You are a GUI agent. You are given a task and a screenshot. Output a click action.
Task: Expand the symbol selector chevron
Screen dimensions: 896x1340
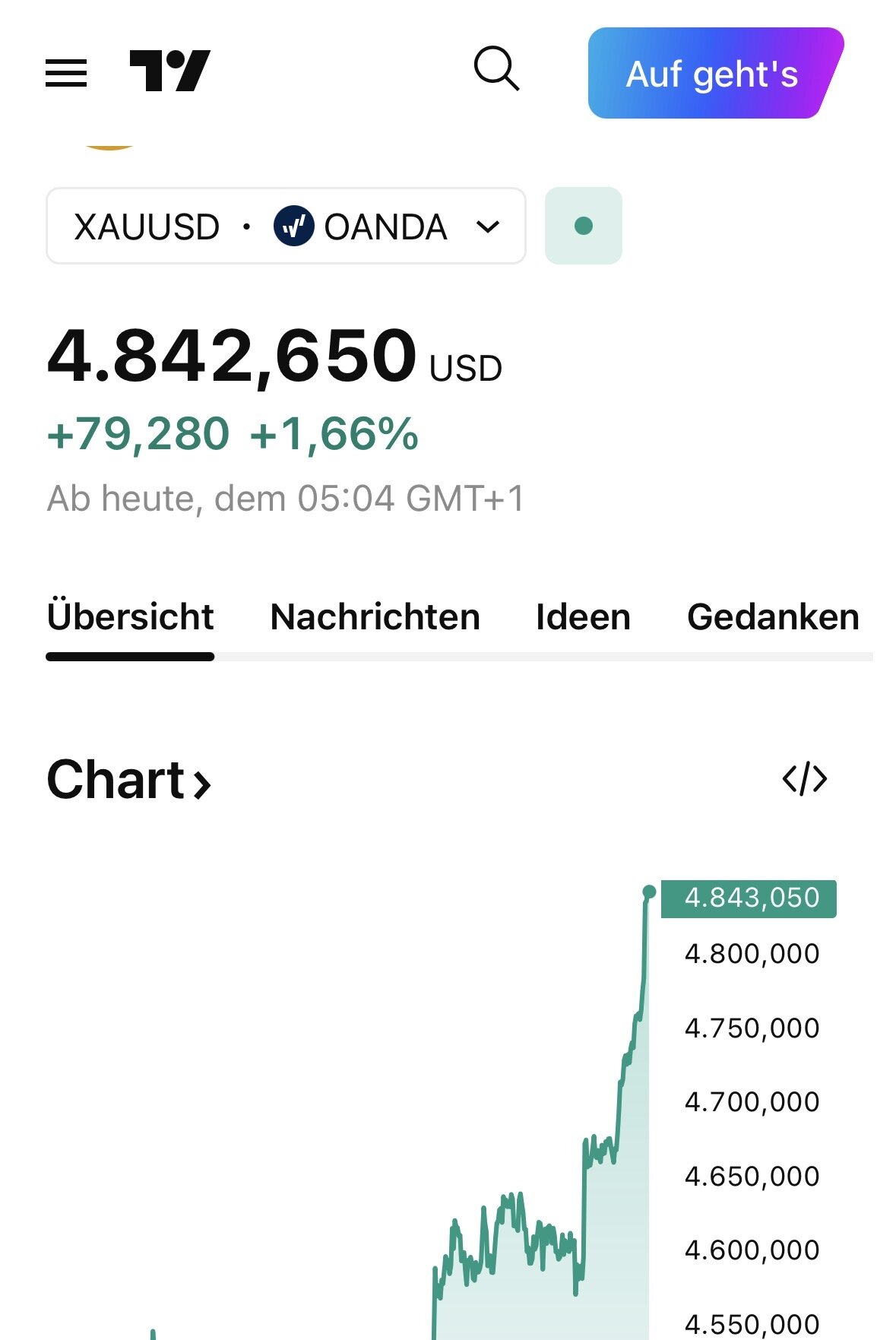tap(487, 227)
